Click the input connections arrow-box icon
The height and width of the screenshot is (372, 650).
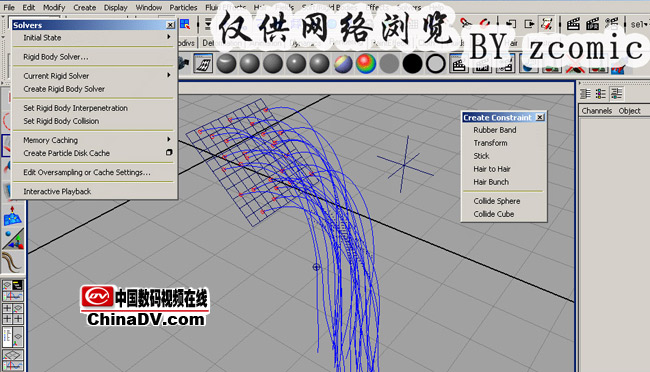(x=510, y=24)
